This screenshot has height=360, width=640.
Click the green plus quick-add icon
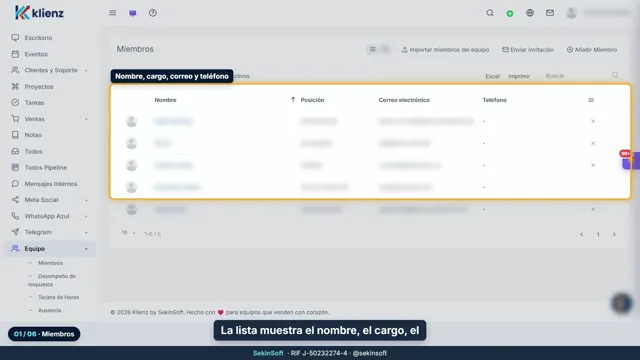click(x=510, y=13)
